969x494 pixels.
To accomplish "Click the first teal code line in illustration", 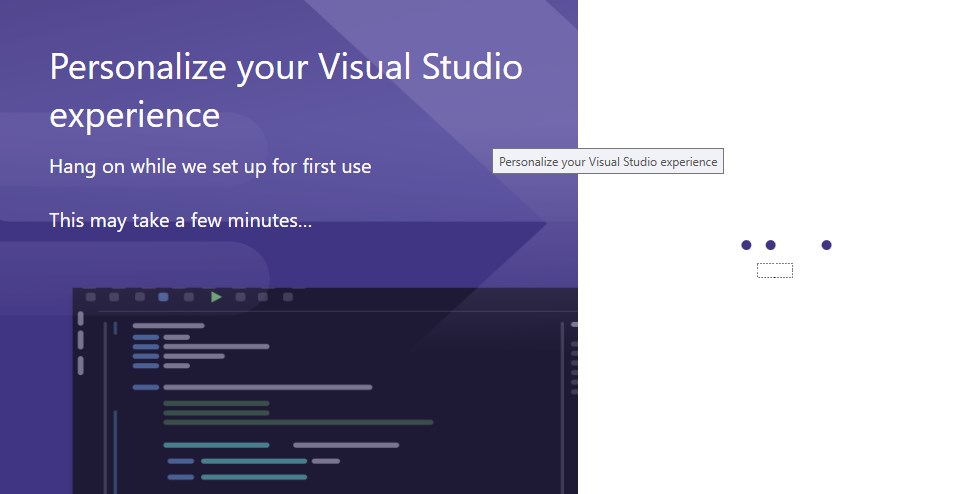I will [216, 445].
